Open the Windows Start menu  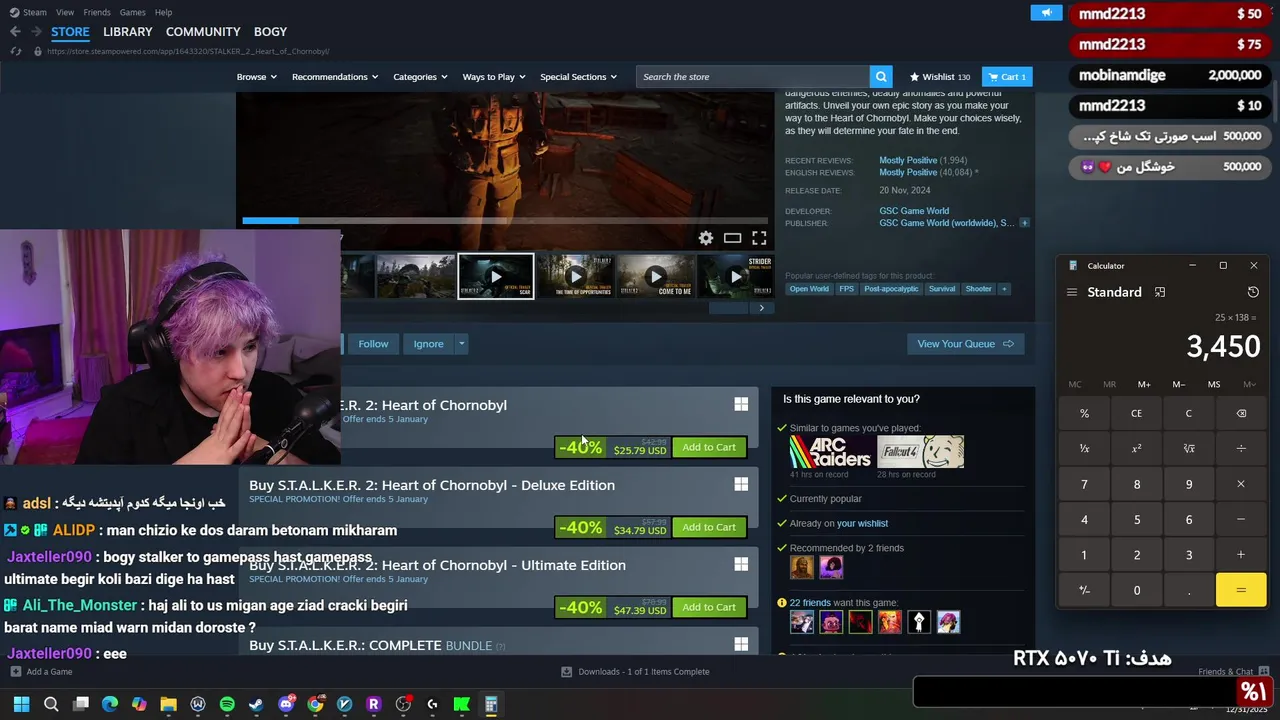[x=21, y=705]
